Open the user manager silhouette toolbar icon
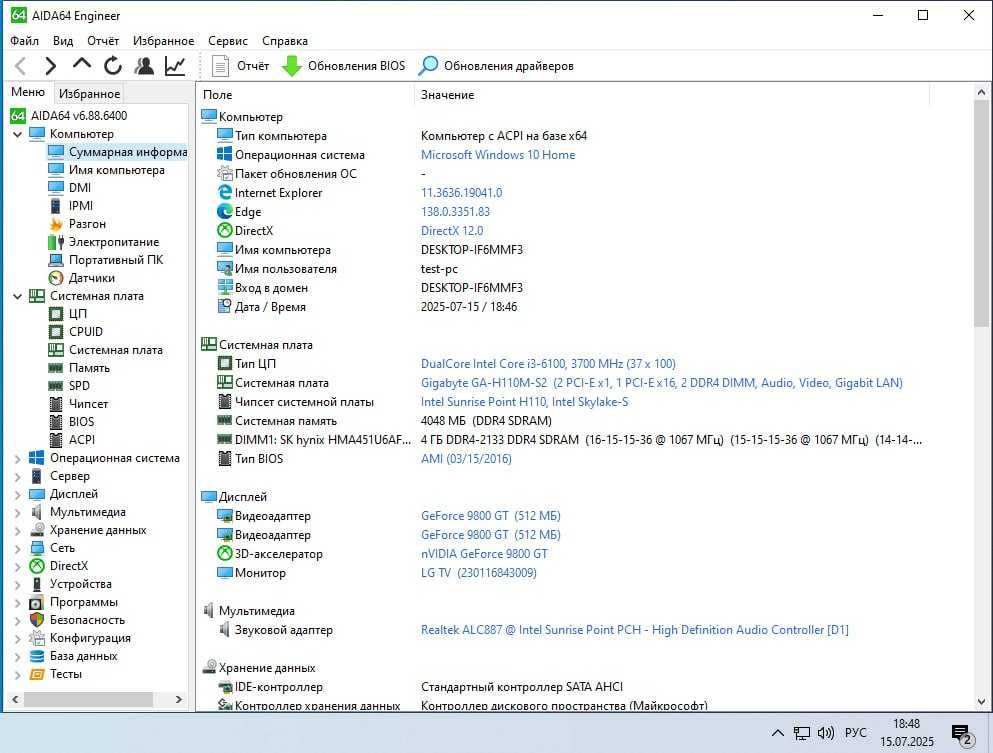The image size is (993, 753). tap(144, 66)
